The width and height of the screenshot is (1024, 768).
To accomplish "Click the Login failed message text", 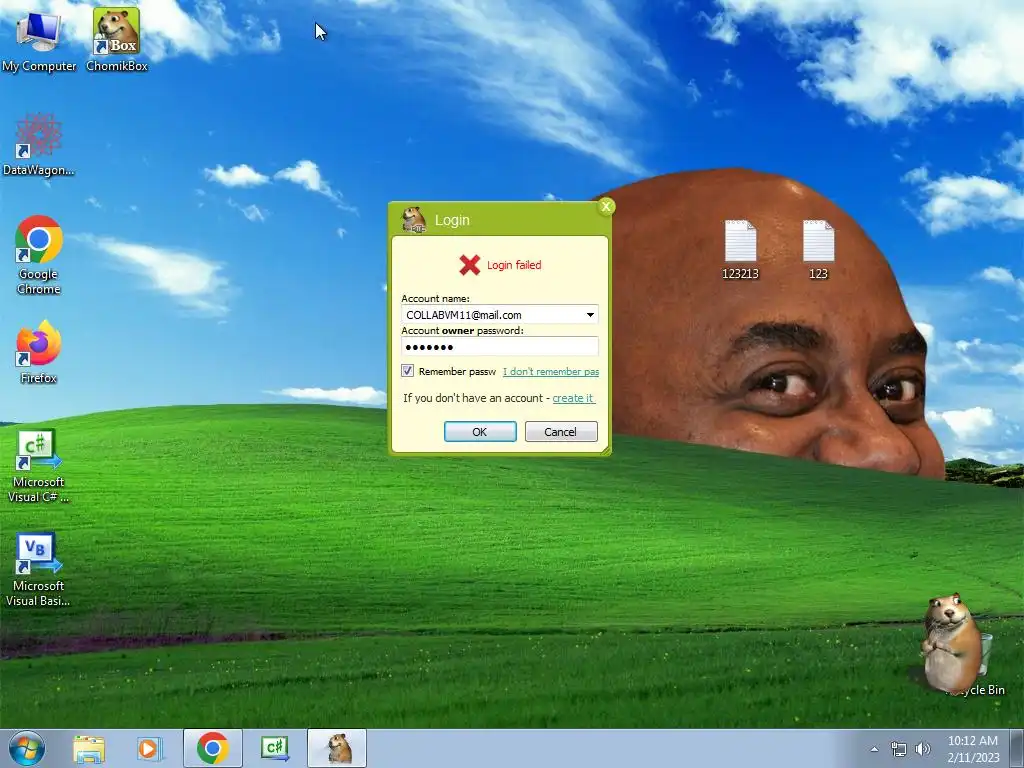I will click(x=514, y=264).
